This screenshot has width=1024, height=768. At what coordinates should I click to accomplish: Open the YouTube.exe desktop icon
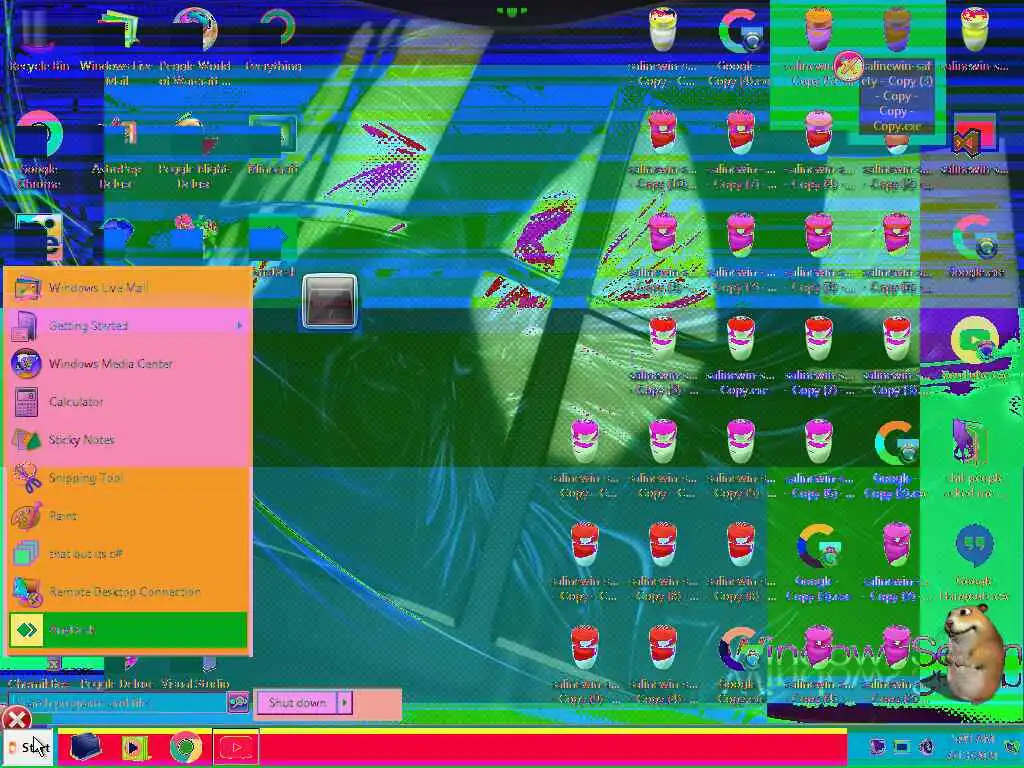(x=974, y=349)
